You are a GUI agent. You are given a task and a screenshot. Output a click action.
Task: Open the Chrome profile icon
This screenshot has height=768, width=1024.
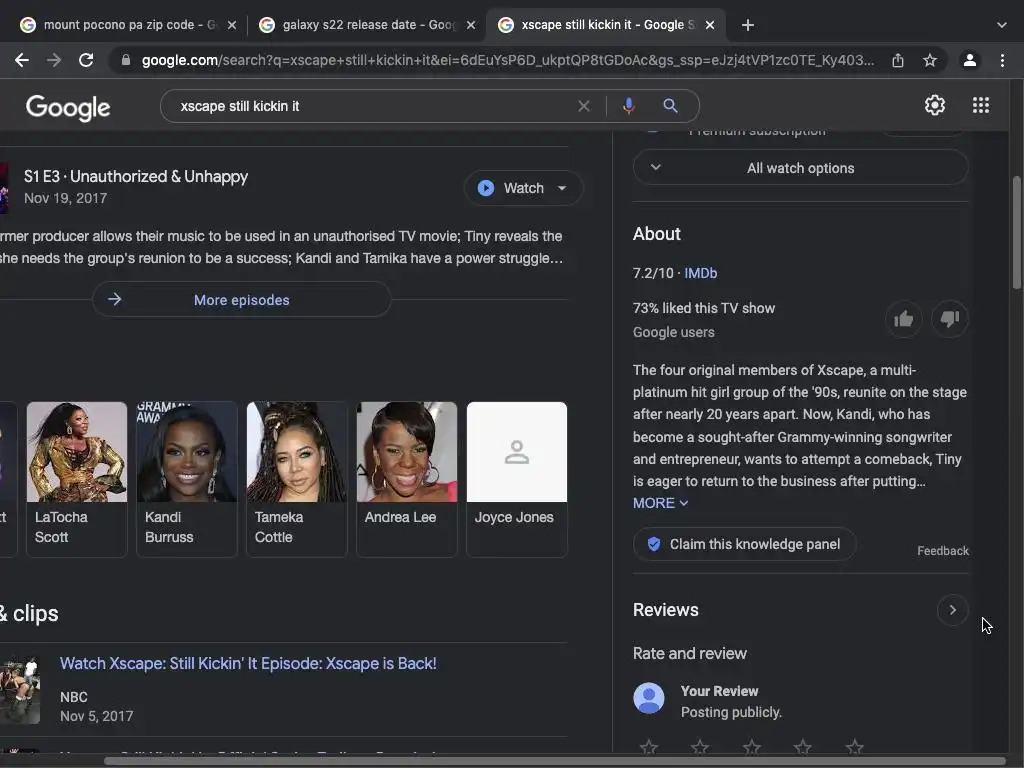970,61
